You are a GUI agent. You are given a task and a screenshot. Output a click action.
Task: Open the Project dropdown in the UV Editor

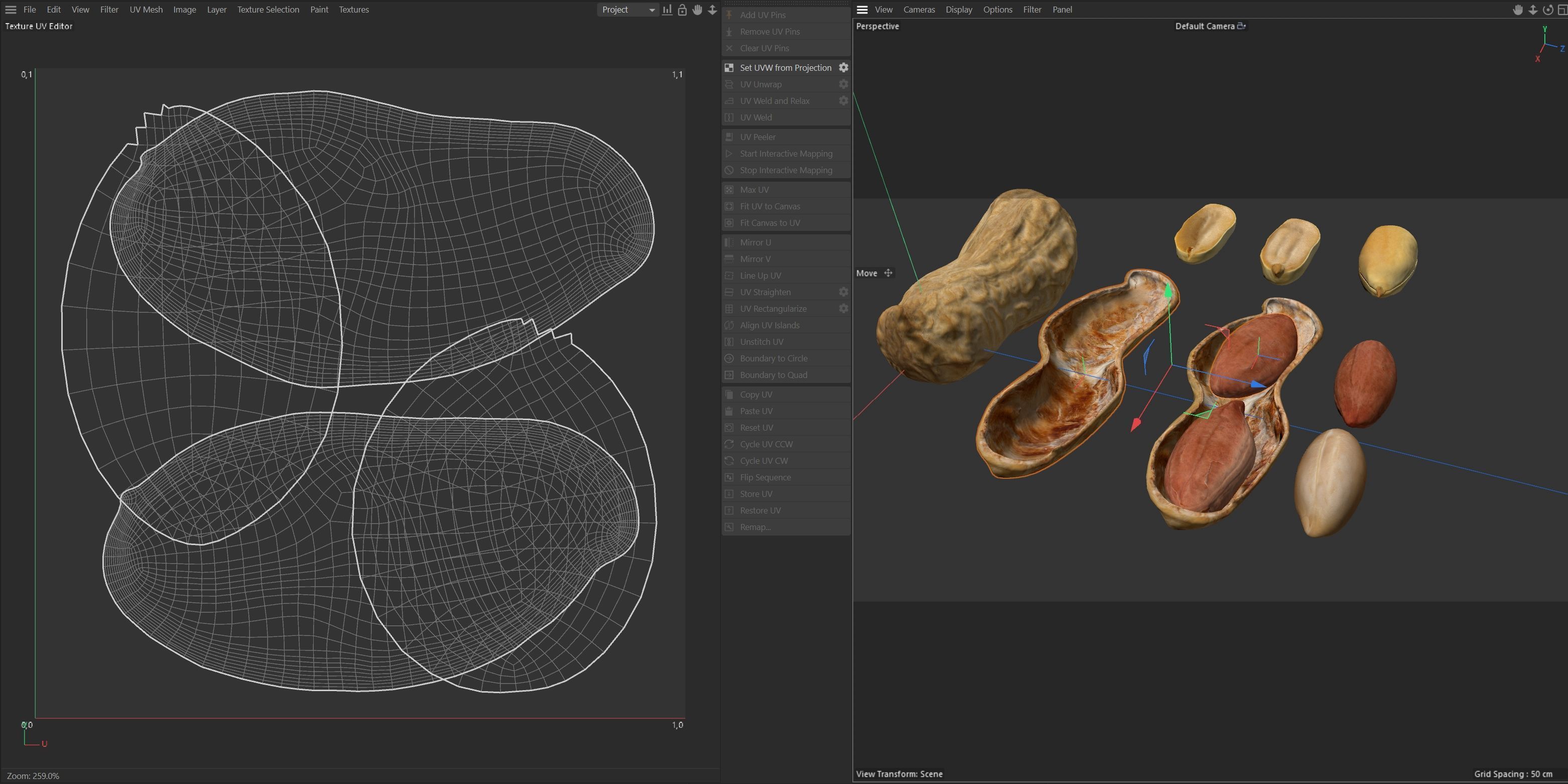click(627, 10)
